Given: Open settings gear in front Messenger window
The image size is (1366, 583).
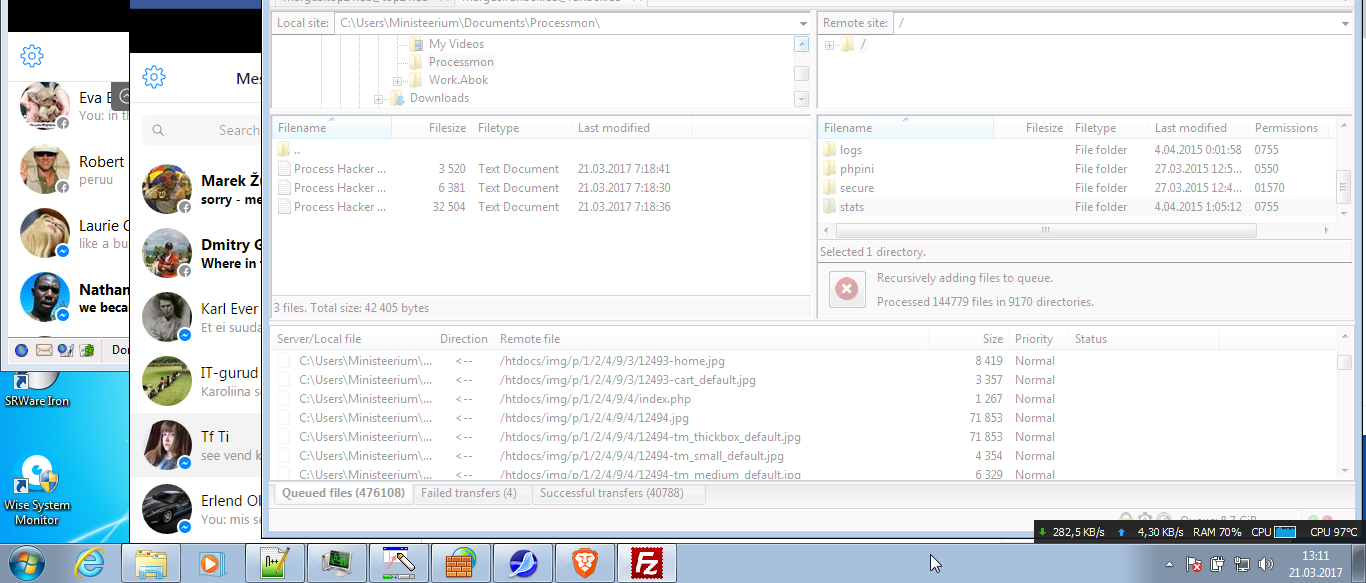Looking at the screenshot, I should 154,77.
